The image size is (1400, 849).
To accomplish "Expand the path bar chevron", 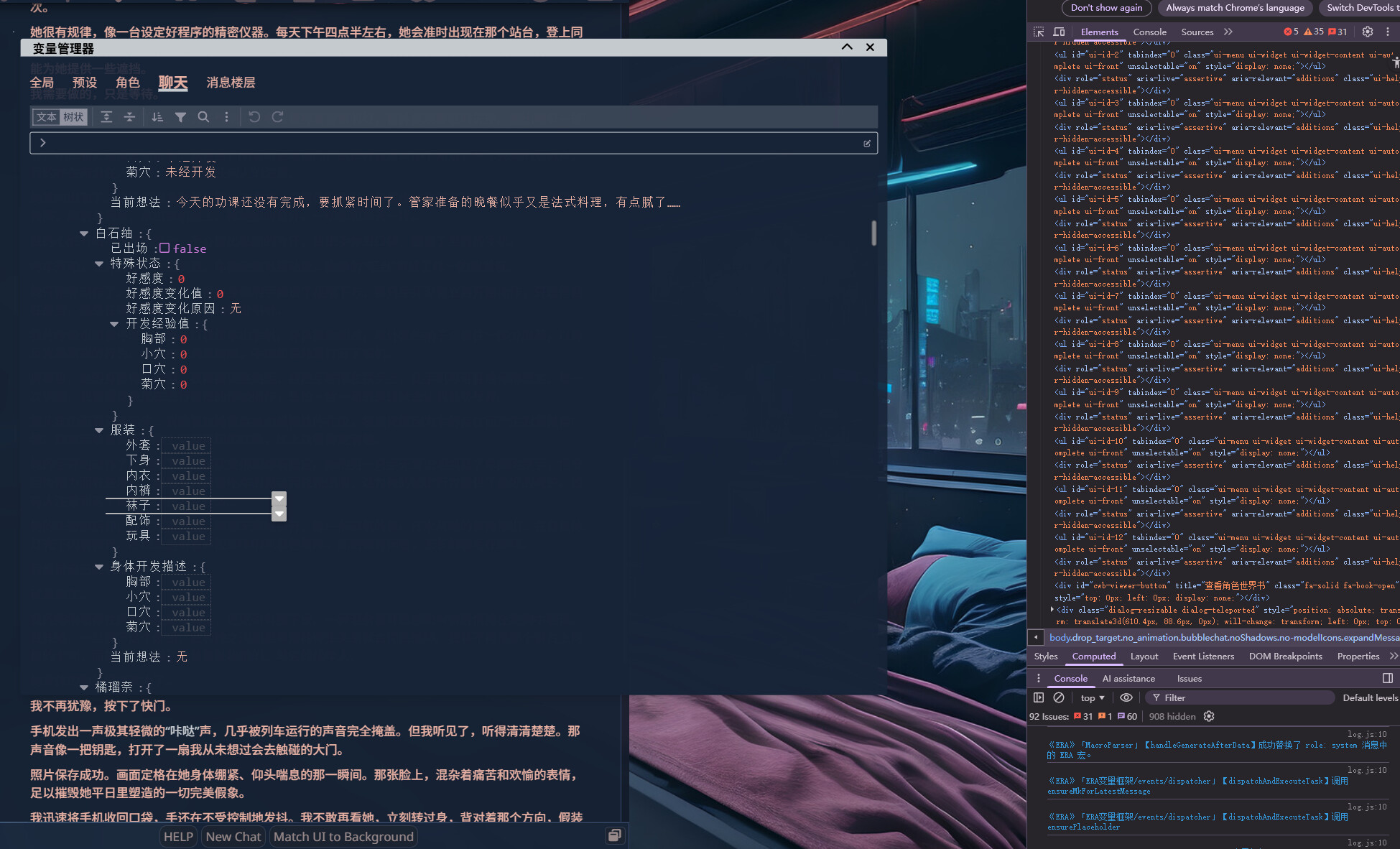I will tap(43, 143).
